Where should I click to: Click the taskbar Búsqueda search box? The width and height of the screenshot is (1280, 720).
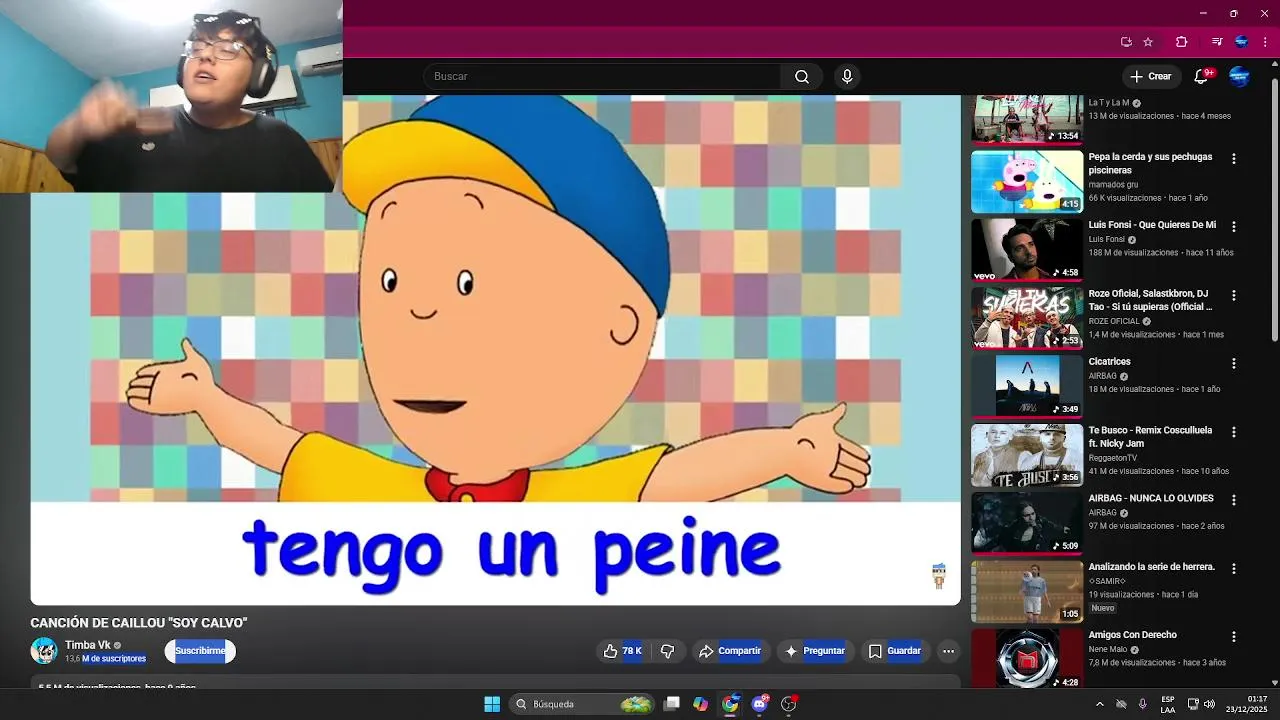pyautogui.click(x=584, y=704)
